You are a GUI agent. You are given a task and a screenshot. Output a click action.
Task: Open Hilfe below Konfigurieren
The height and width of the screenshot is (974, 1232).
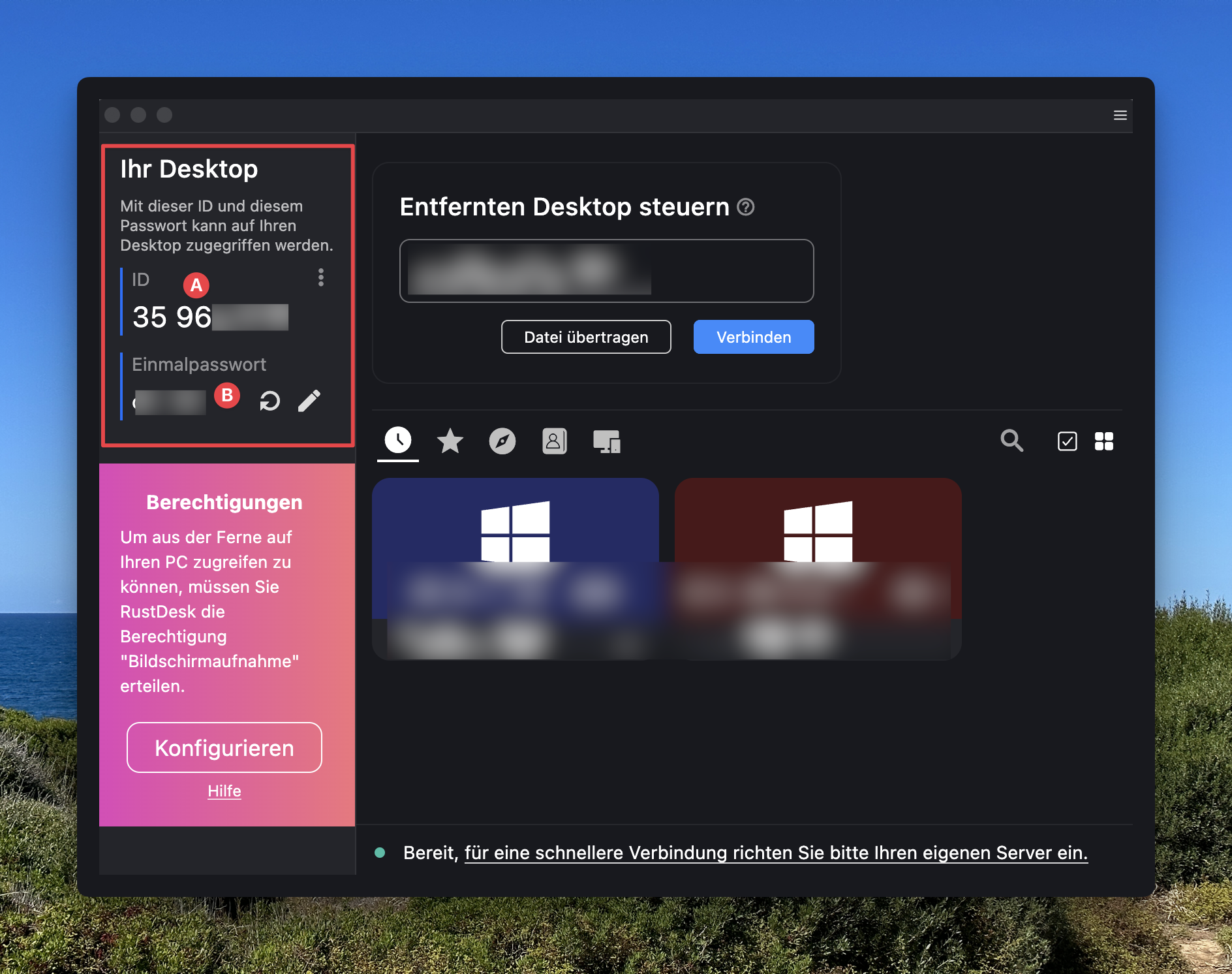(224, 791)
